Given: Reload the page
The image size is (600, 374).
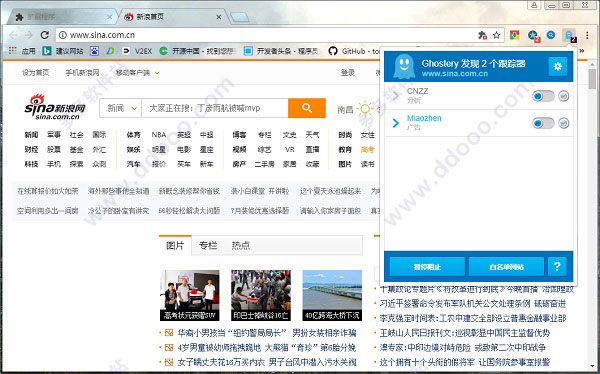Looking at the screenshot, I should [45, 35].
